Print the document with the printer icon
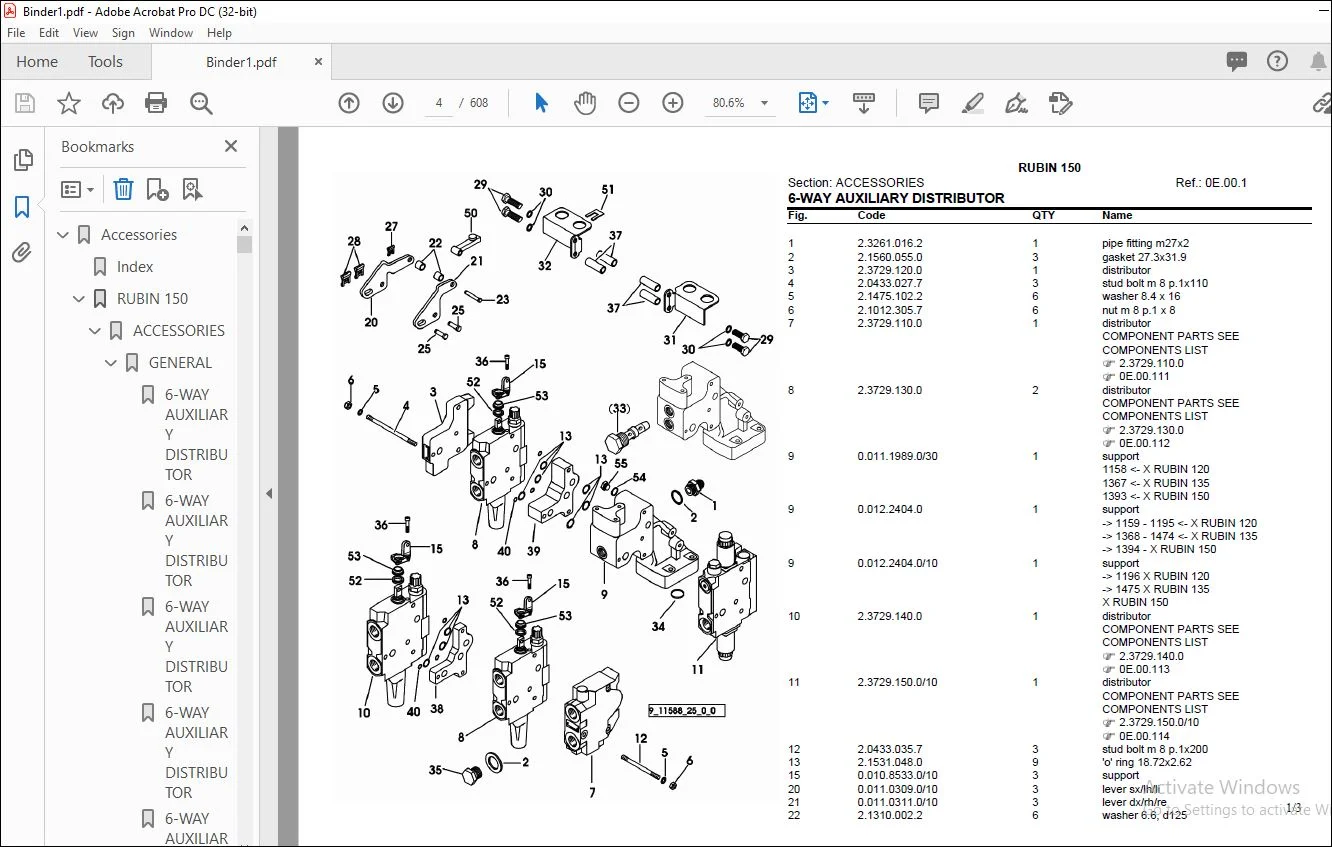 coord(156,103)
